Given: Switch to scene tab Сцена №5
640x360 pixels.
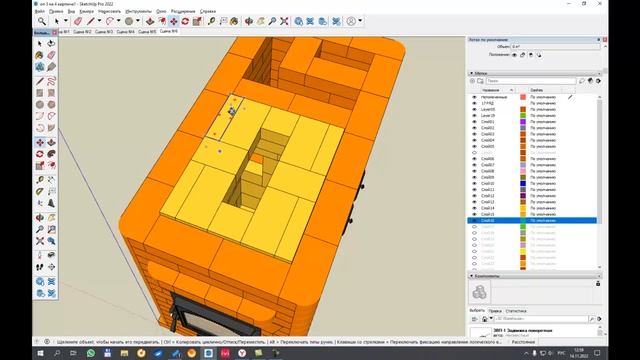Looking at the screenshot, I should click(147, 31).
